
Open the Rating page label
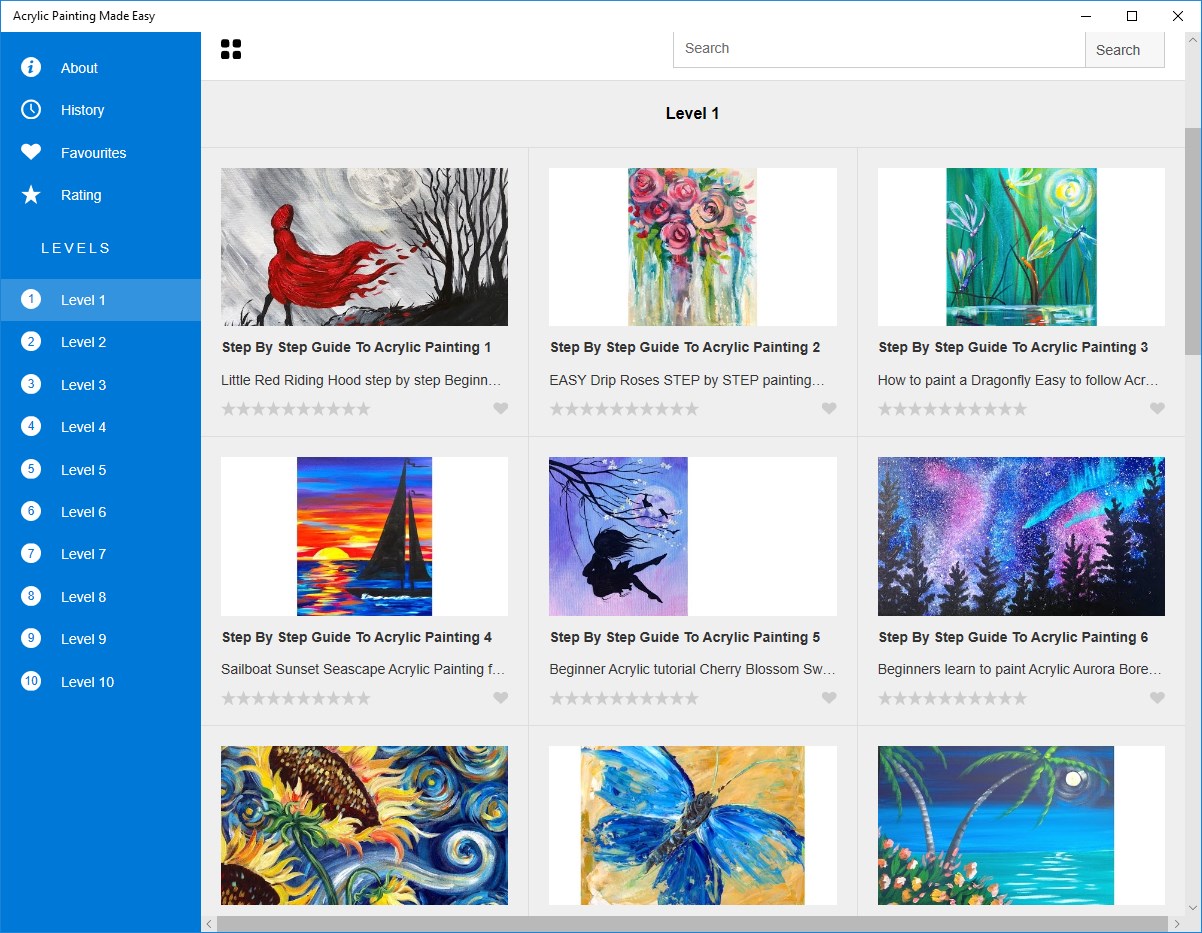point(81,195)
